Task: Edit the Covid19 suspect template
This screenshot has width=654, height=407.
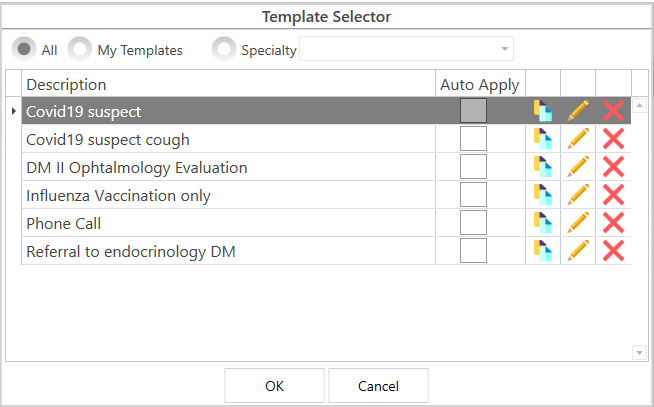Action: point(578,111)
